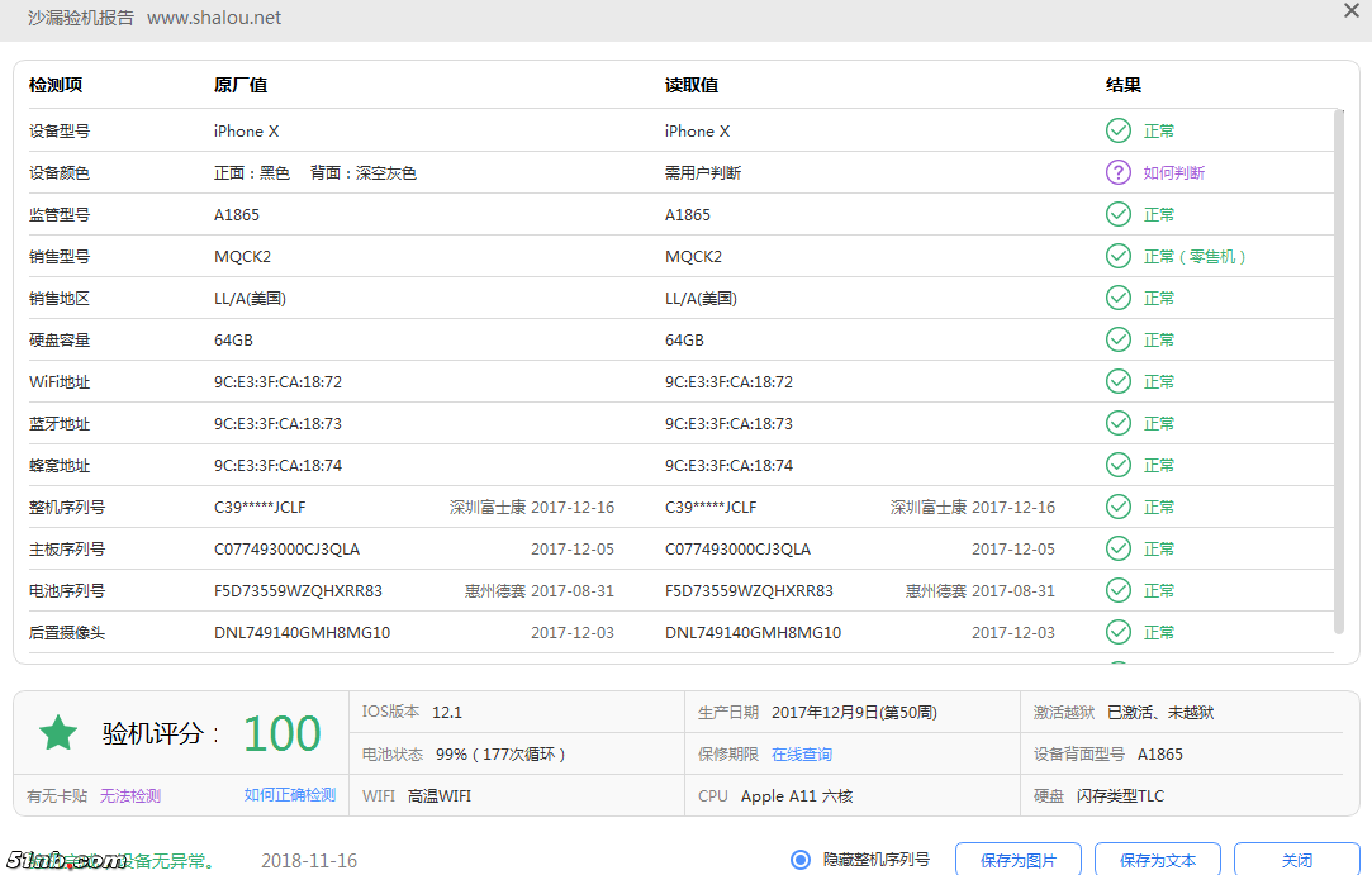Click the checkmark icon for 电池序列号
1372x875 pixels.
pyautogui.click(x=1119, y=590)
